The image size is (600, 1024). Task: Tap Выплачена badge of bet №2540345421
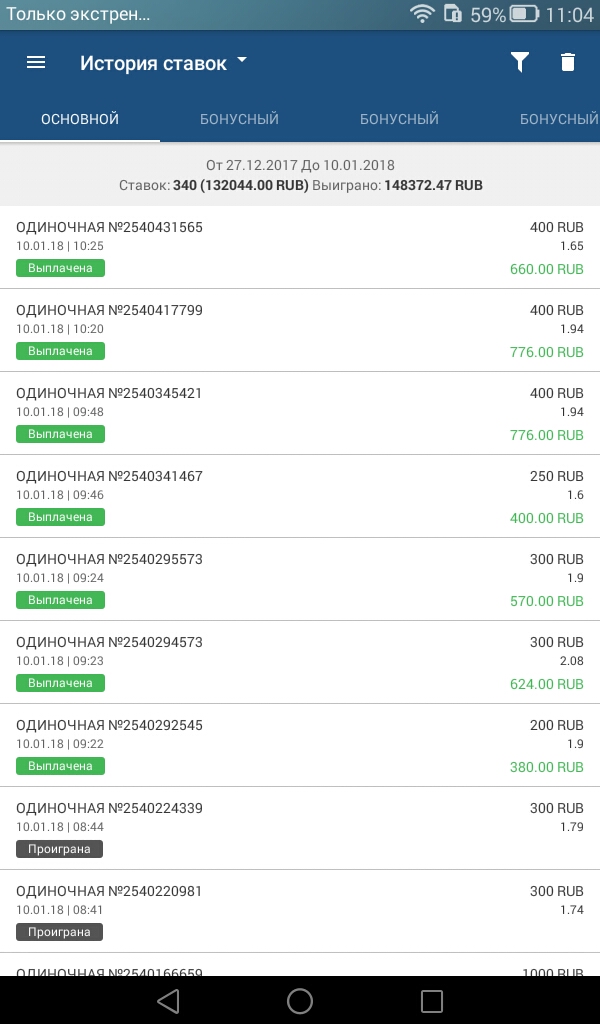(60, 434)
